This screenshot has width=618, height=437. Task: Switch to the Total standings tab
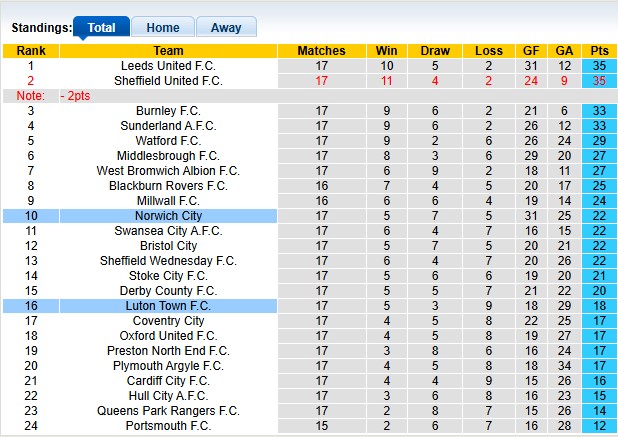(x=101, y=28)
